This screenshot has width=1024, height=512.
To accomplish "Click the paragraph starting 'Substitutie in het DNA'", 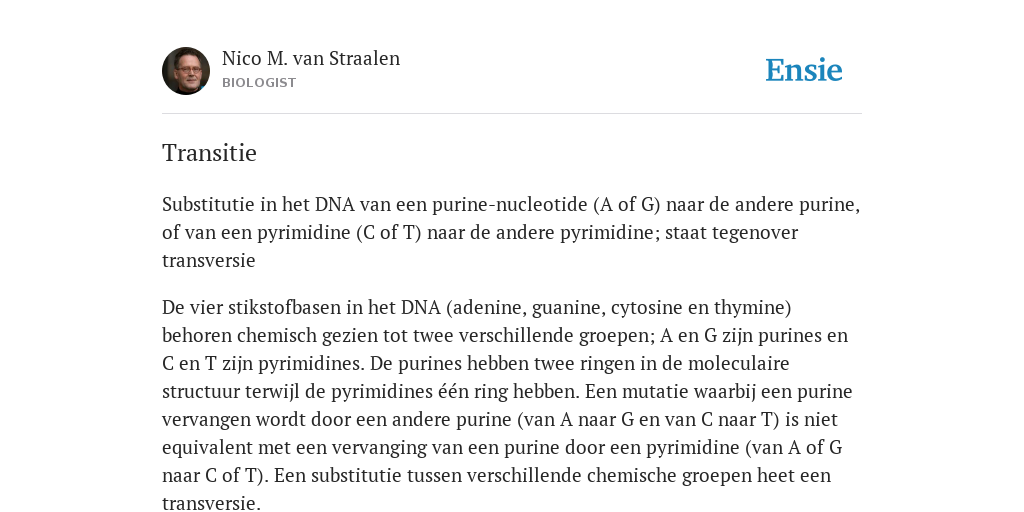I will [x=511, y=232].
